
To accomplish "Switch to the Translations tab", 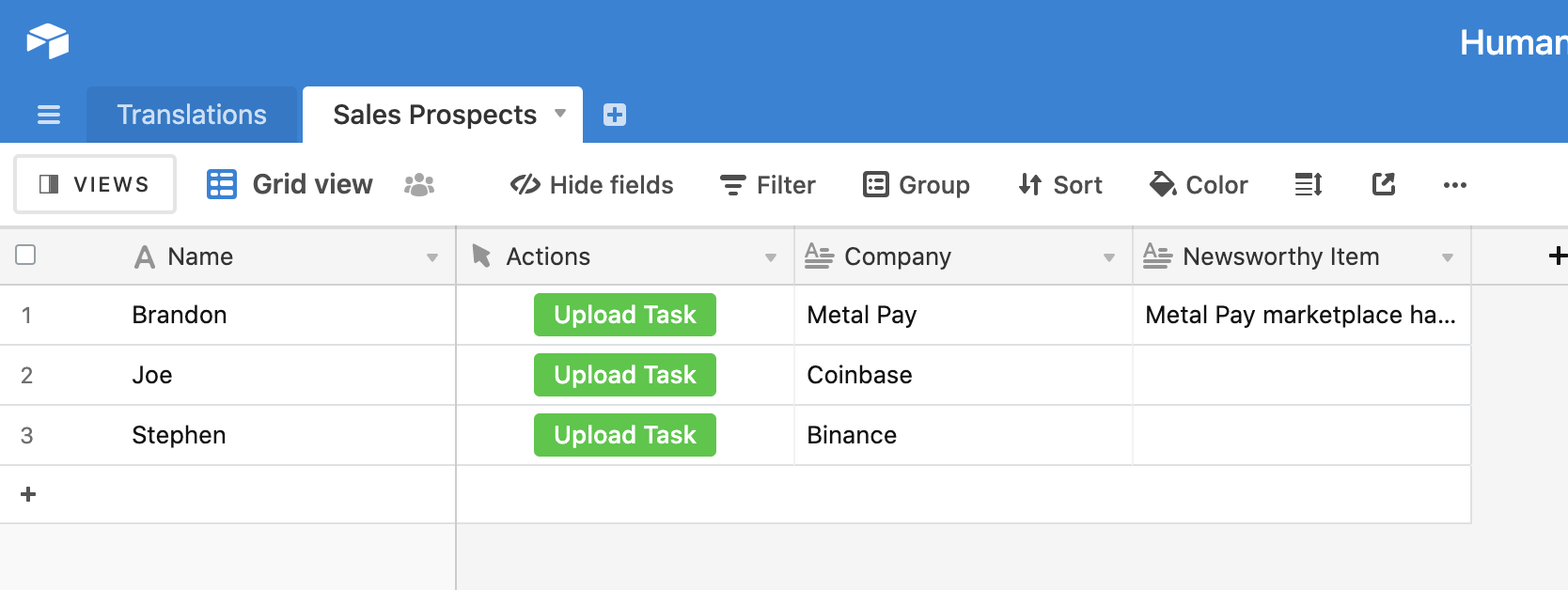I will [192, 115].
